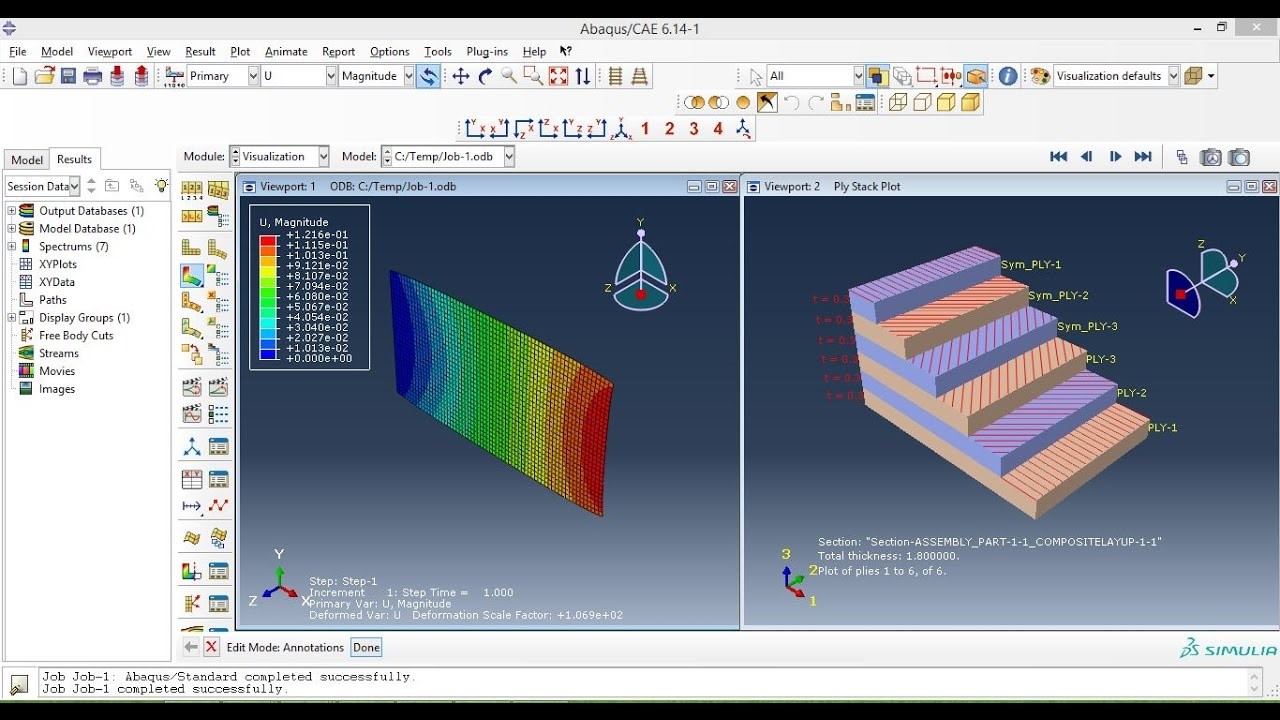Click the red swatch in contour legend
Screen dimensions: 1280x720
[268, 240]
